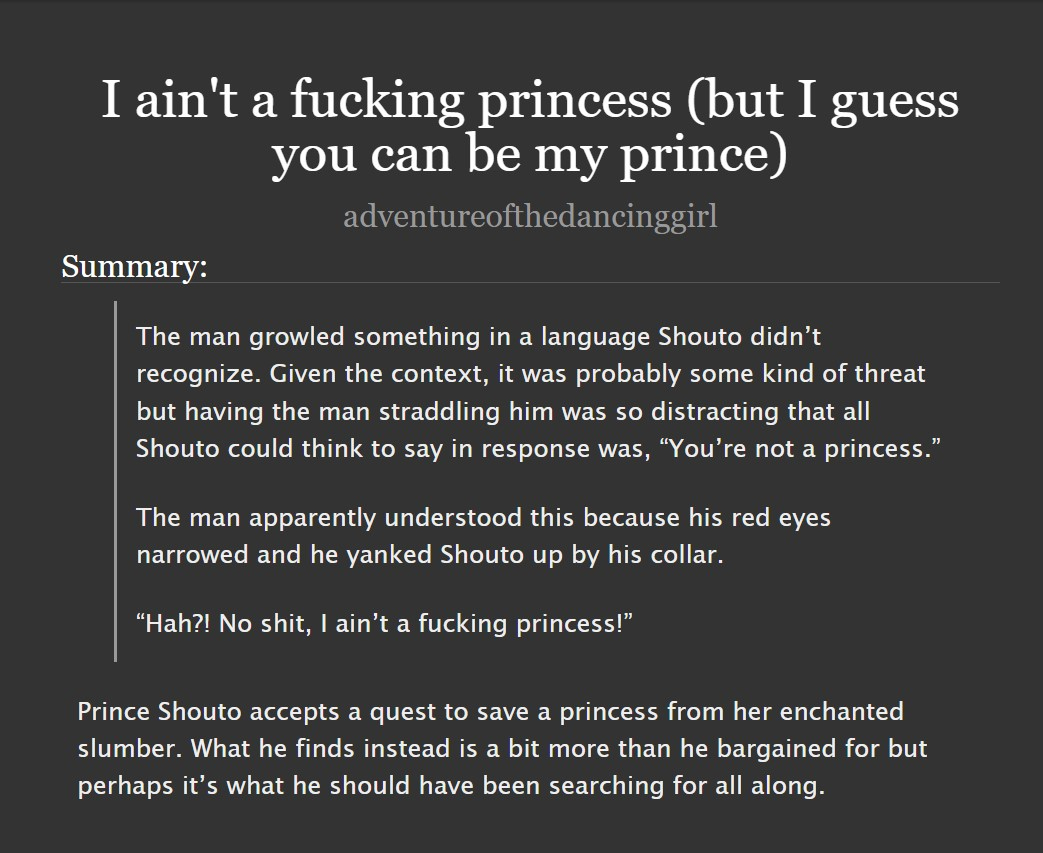Click the line 'Hah?! No shit, I ain't'
Viewport: 1043px width, 853px height.
tap(385, 625)
